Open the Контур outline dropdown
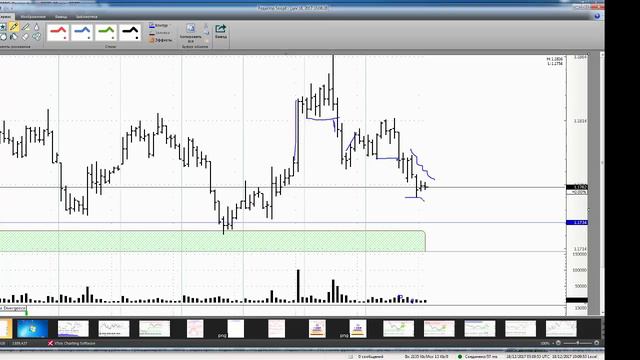This screenshot has width=640, height=360. (159, 26)
